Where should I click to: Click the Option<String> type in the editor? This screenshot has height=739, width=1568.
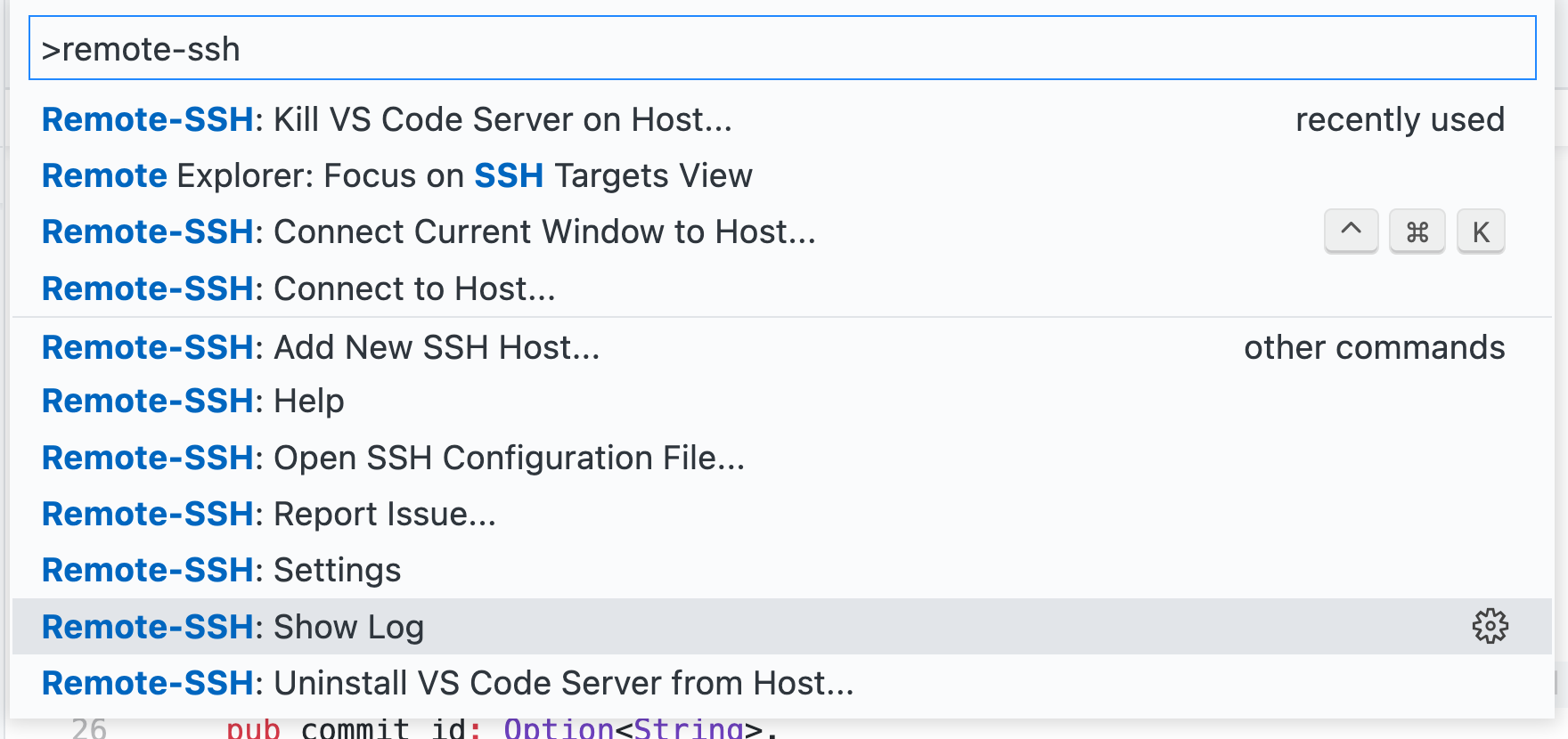pos(633,728)
